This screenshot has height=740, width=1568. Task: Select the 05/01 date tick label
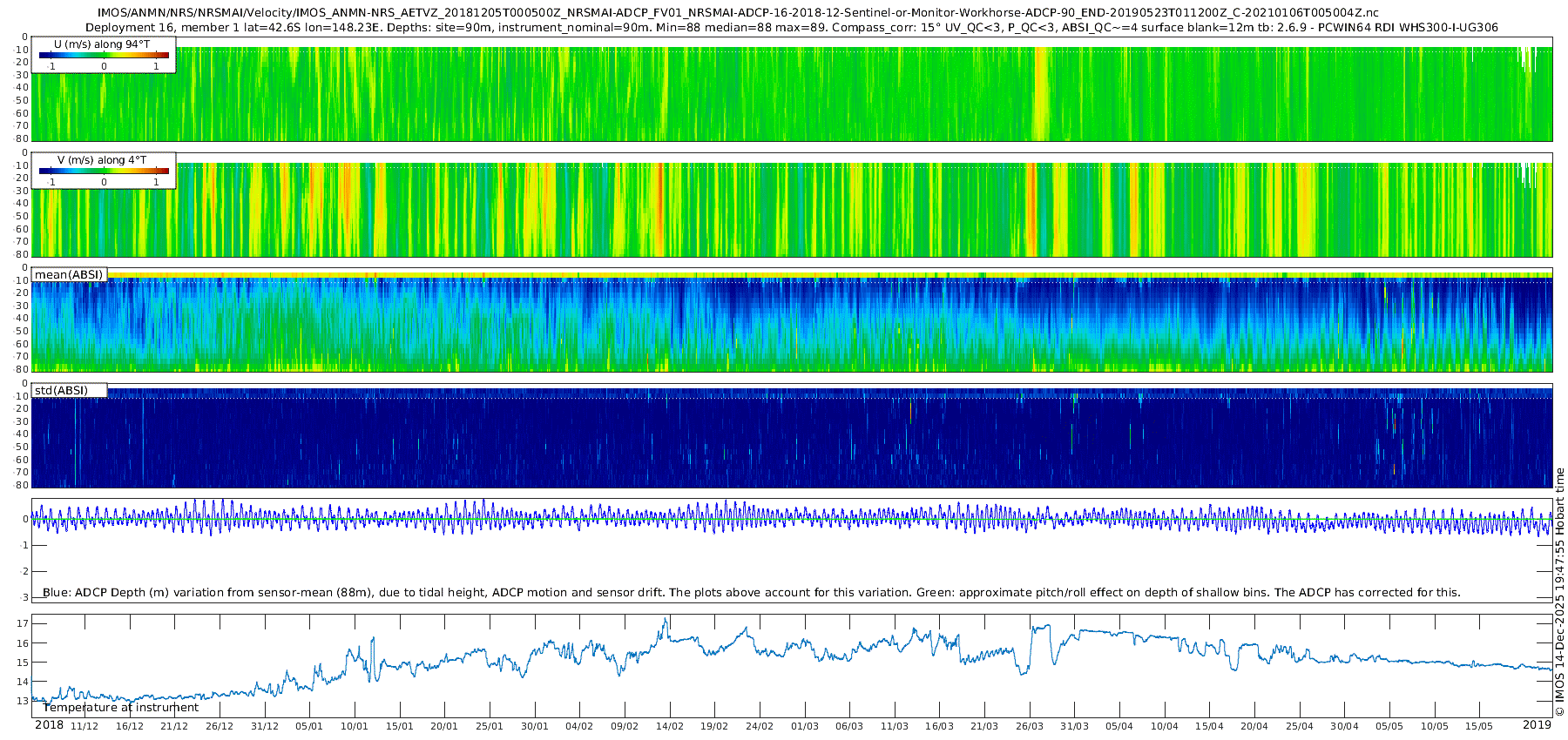[309, 726]
